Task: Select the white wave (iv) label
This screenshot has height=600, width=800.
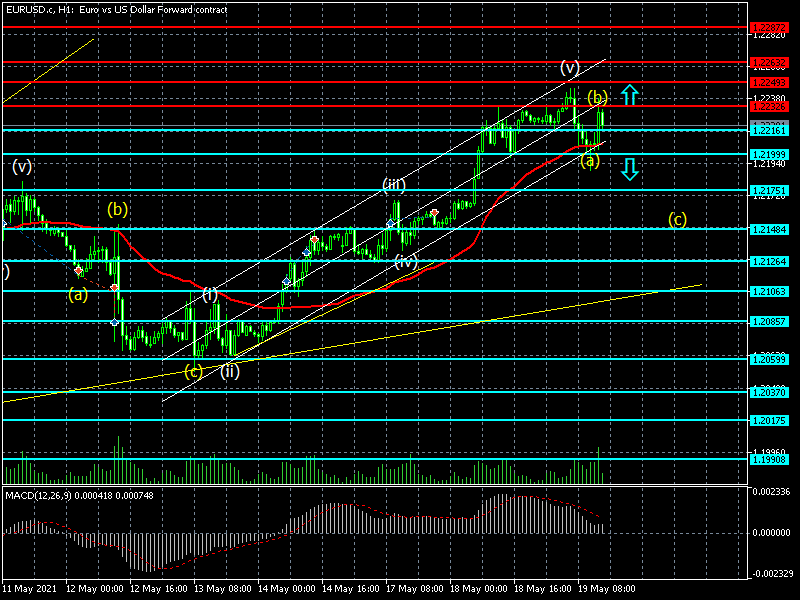Action: (405, 261)
